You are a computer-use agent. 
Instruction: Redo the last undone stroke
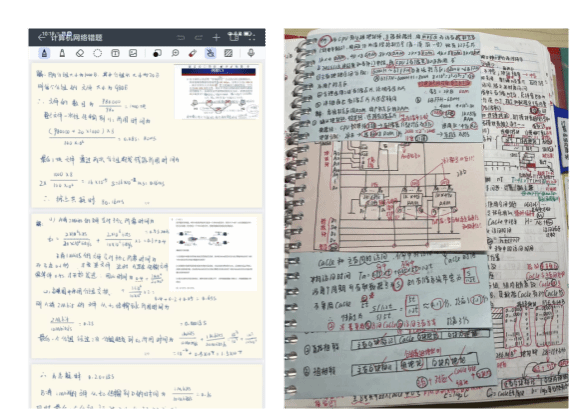tap(198, 37)
